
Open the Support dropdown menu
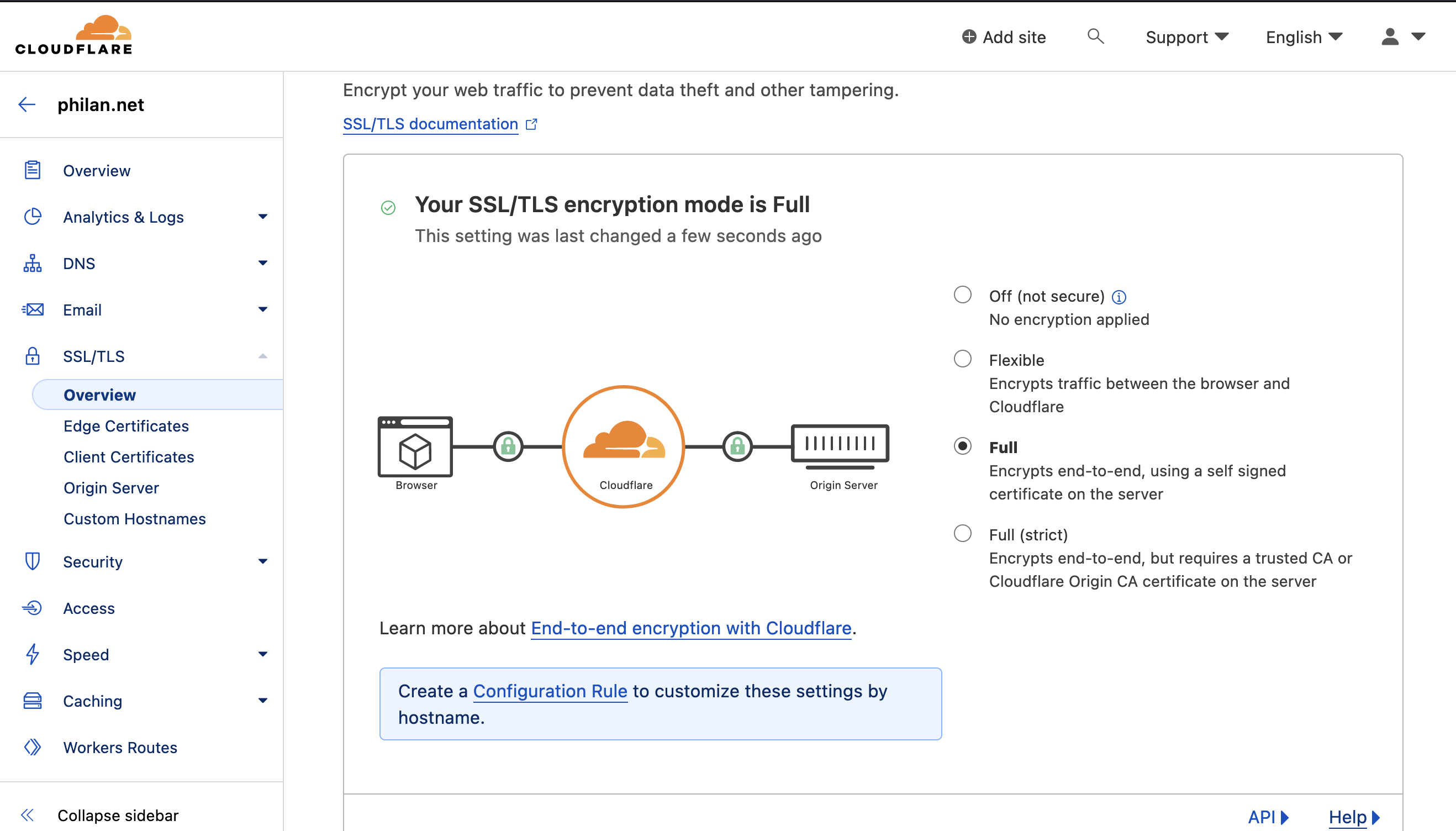click(1186, 37)
